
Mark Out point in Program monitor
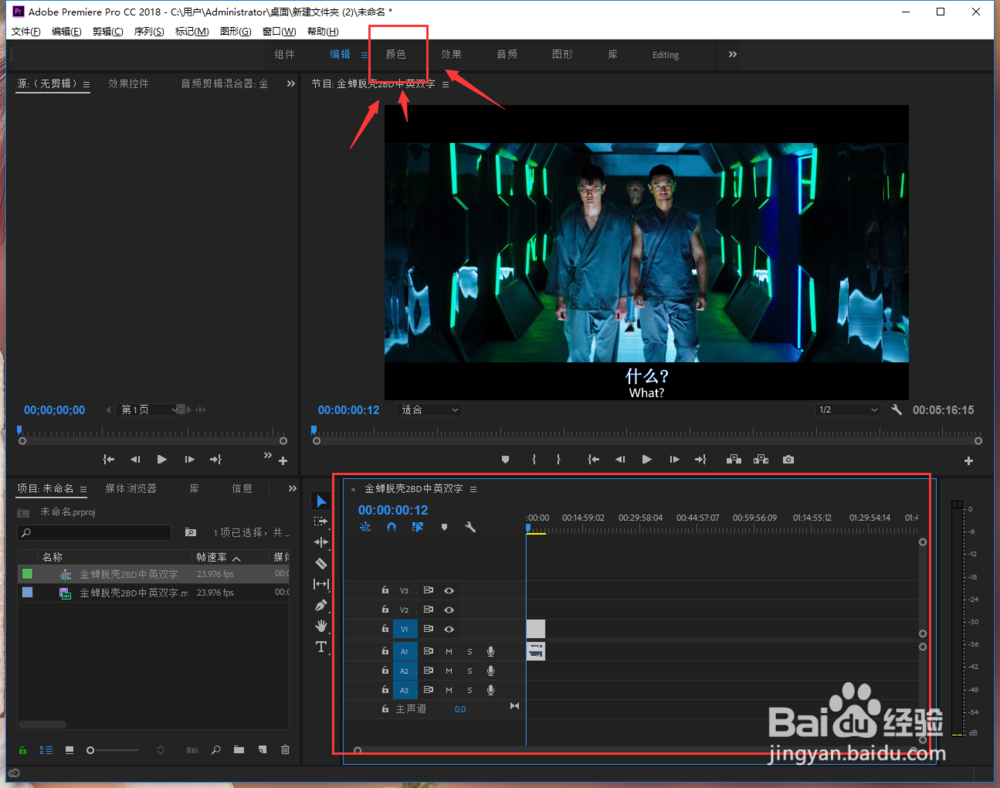tap(558, 460)
